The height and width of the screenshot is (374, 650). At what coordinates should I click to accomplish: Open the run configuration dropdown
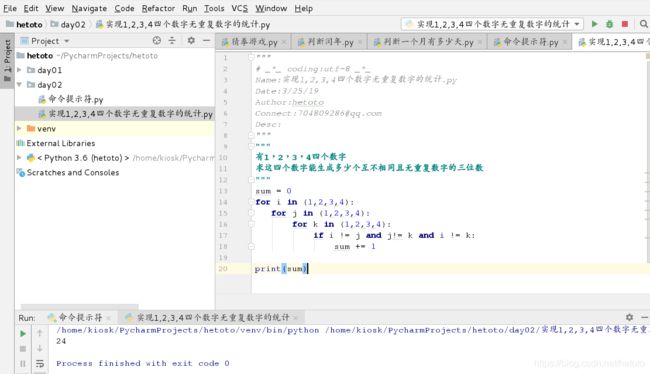[492, 24]
